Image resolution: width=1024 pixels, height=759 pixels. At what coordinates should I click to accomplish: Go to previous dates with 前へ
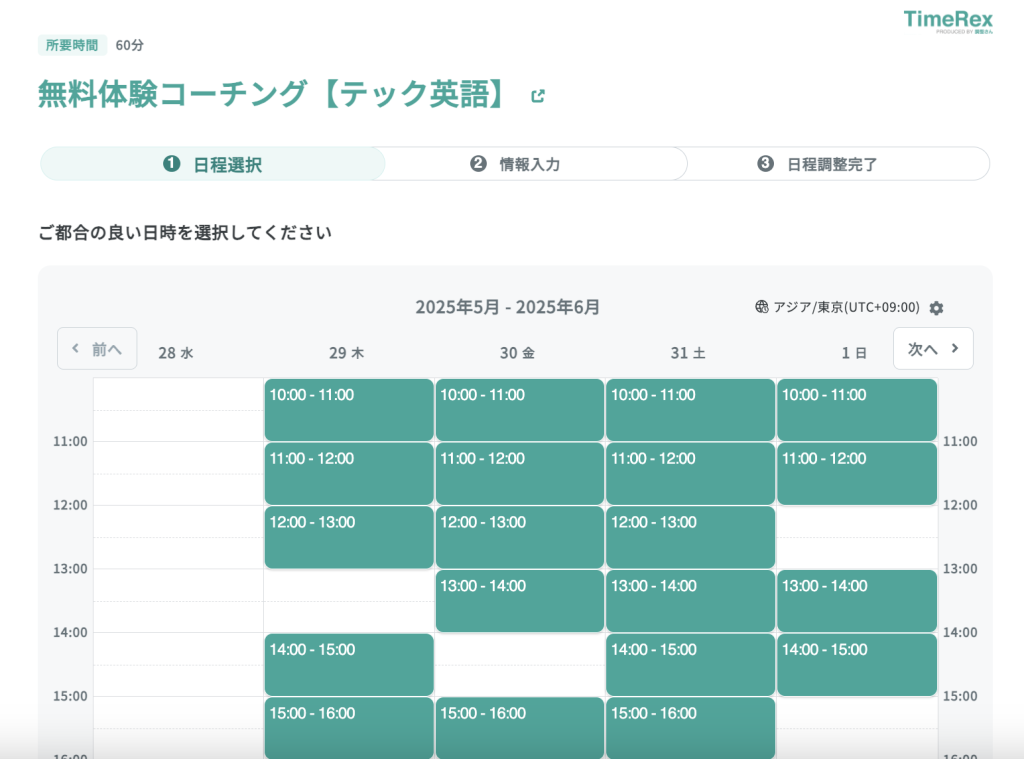click(97, 349)
